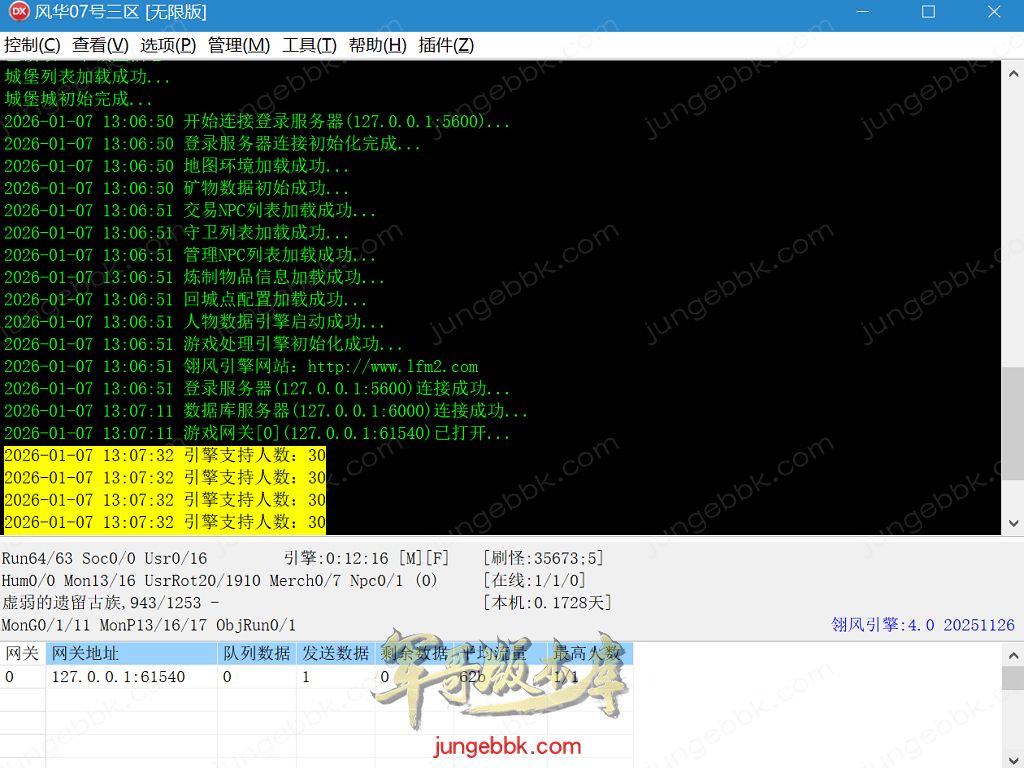Maximize the 风华07号三区 window
Screen dimensions: 1024x768
click(928, 13)
